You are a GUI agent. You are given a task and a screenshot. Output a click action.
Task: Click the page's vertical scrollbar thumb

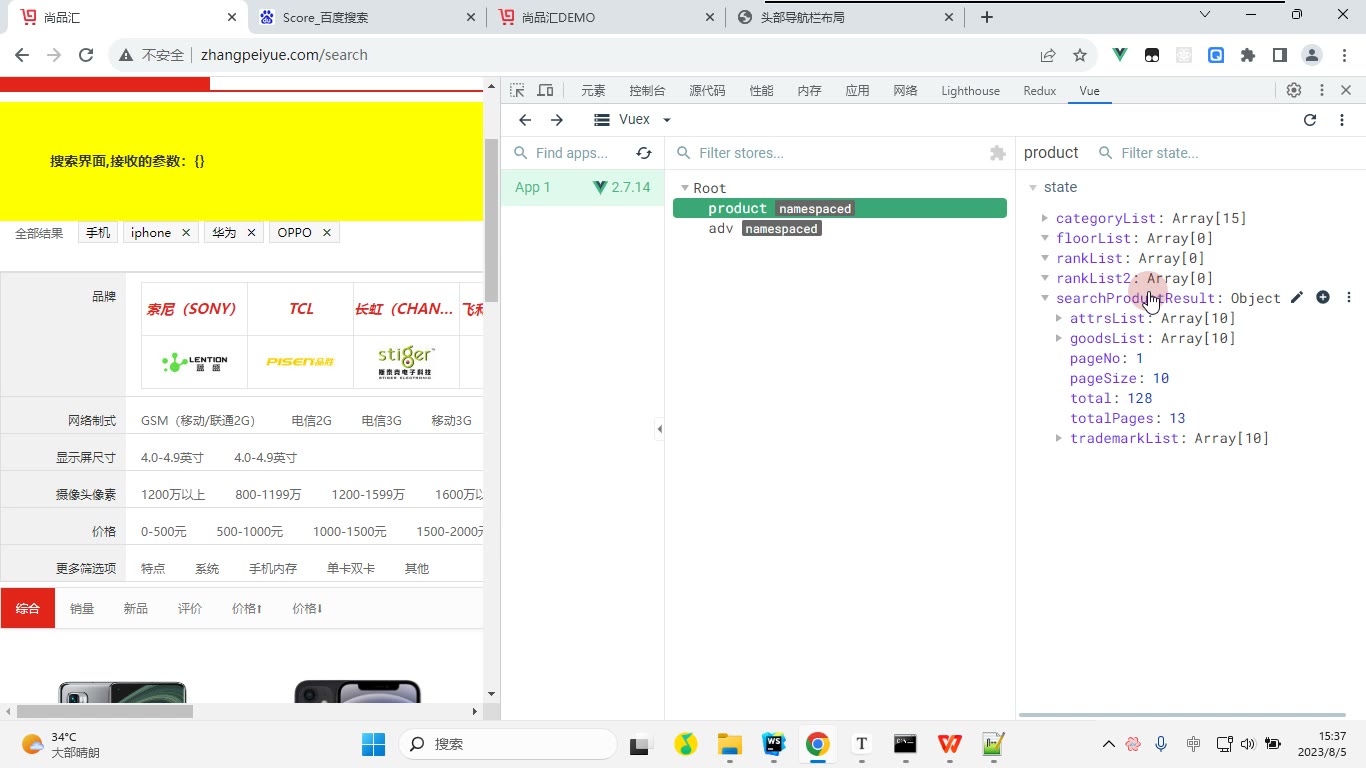(490, 220)
